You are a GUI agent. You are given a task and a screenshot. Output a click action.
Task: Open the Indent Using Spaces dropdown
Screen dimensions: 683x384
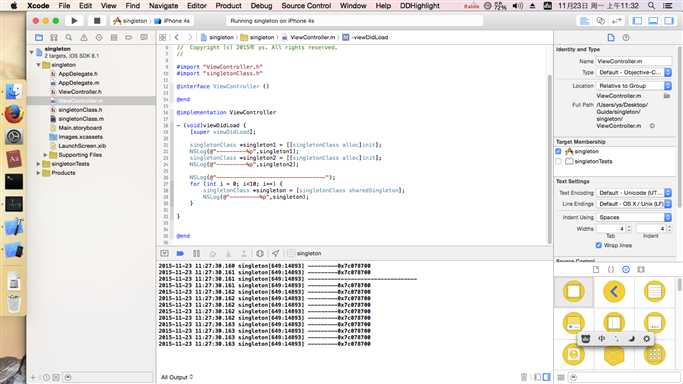click(634, 217)
